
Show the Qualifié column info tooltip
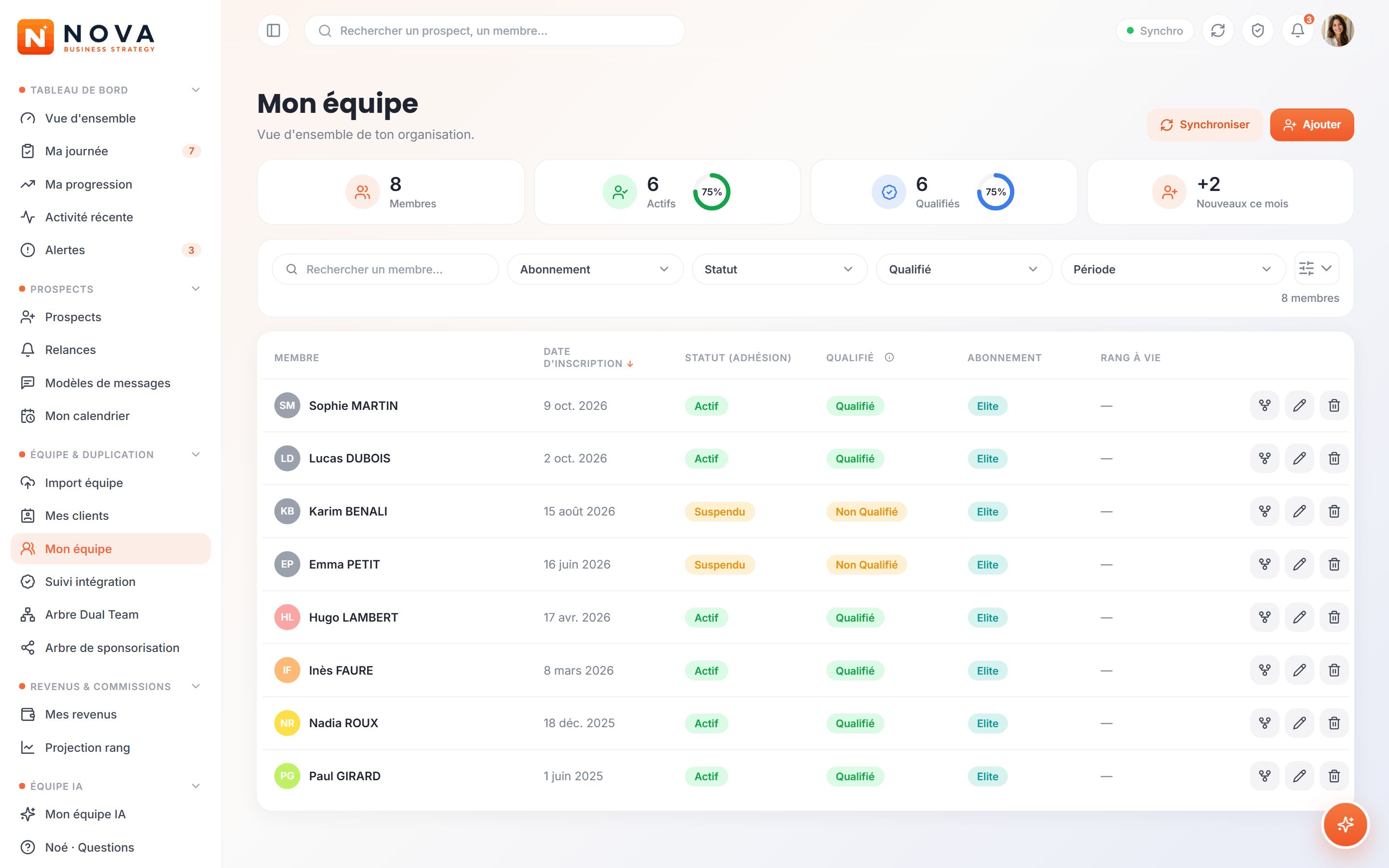[x=889, y=357]
